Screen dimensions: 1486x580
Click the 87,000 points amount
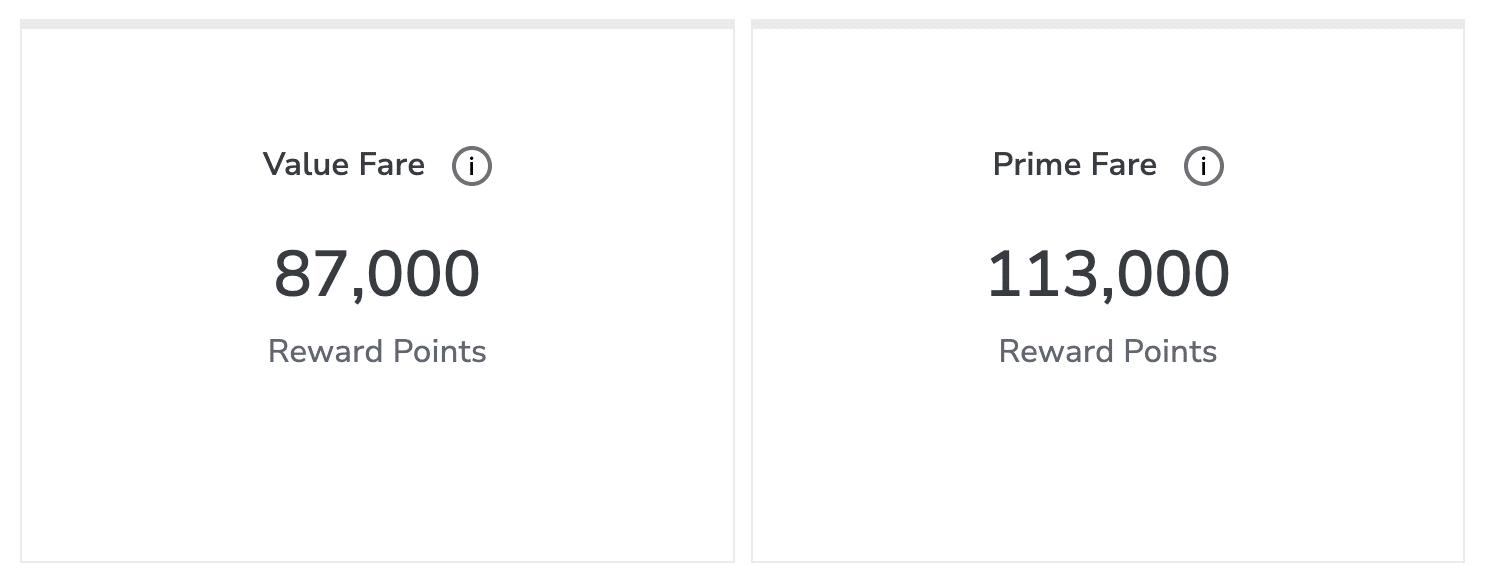(x=377, y=275)
